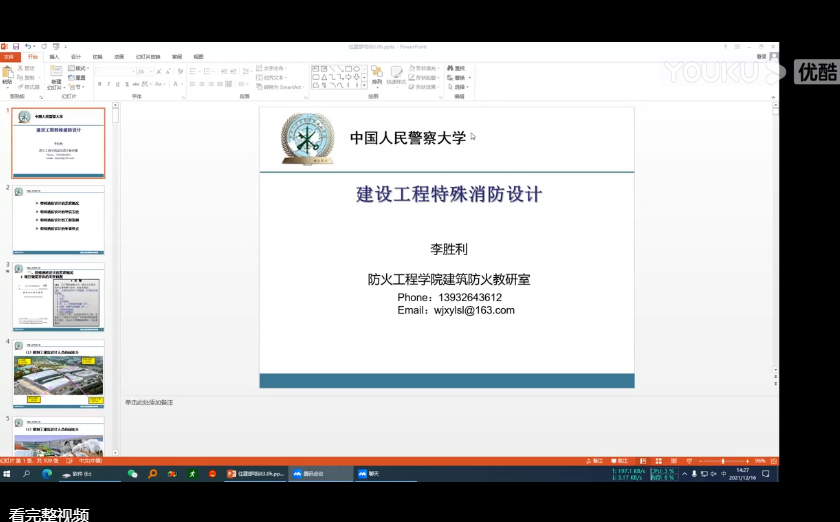Screen dimensions: 840x522
Task: Open the Shape Fill (形状填充) dropdown
Action: pyautogui.click(x=423, y=69)
